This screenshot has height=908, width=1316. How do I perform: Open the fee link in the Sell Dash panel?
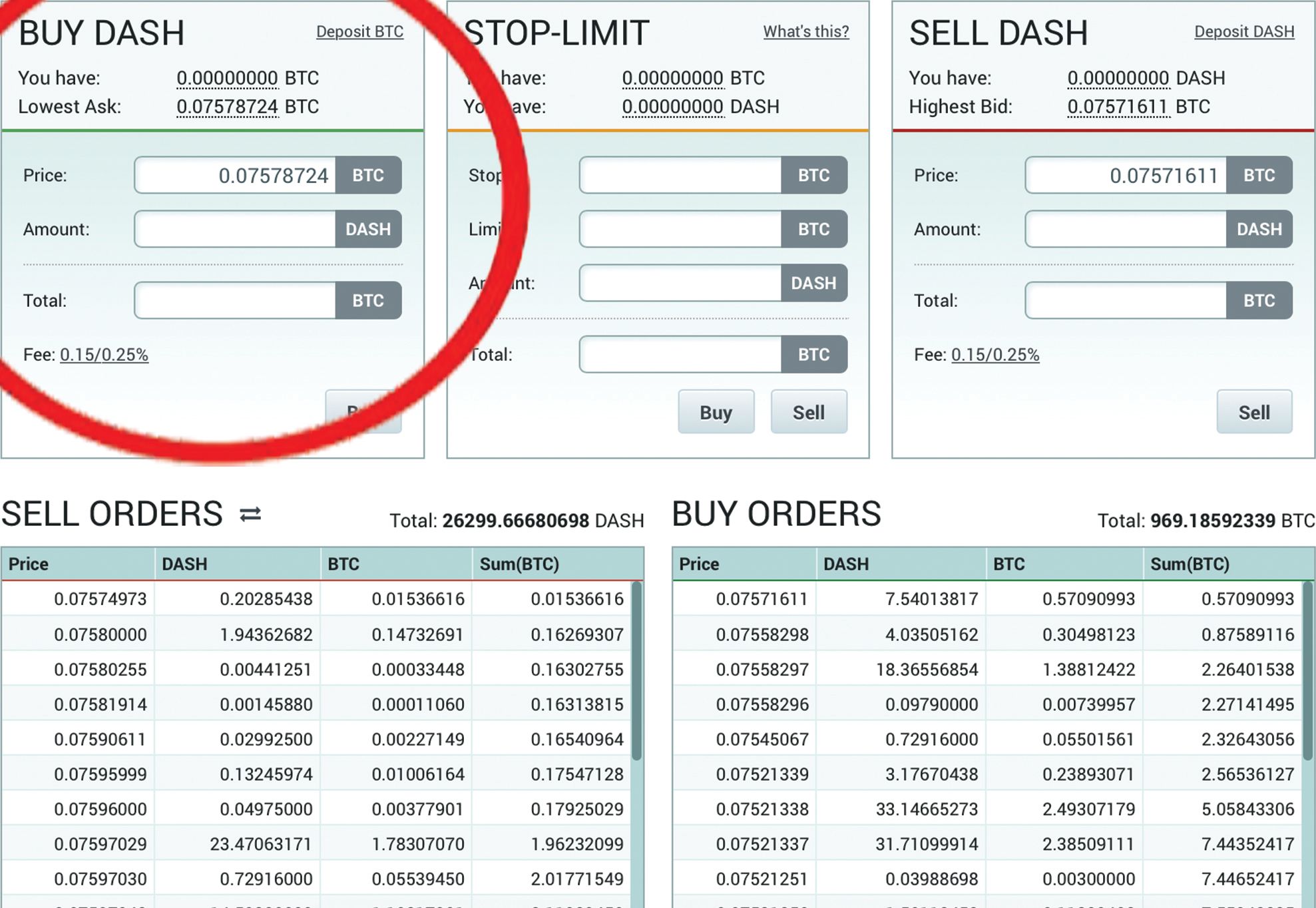(994, 355)
